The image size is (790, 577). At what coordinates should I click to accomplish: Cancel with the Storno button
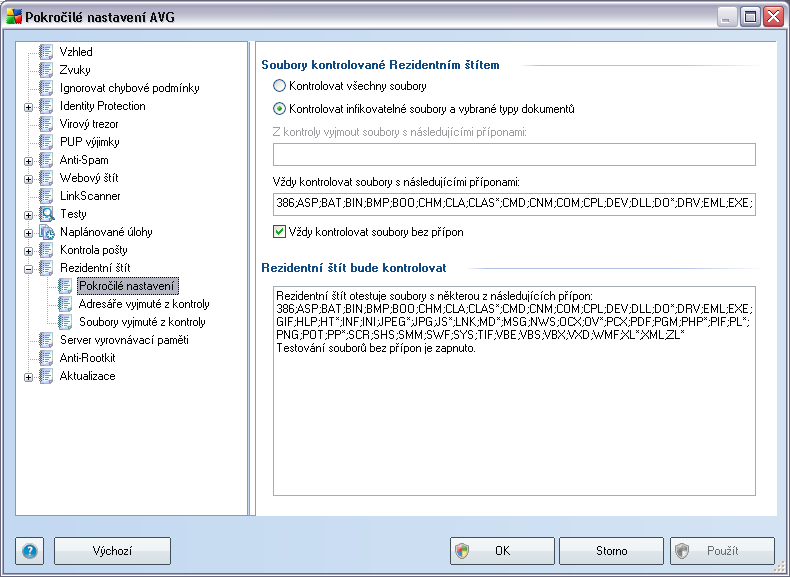pyautogui.click(x=611, y=551)
